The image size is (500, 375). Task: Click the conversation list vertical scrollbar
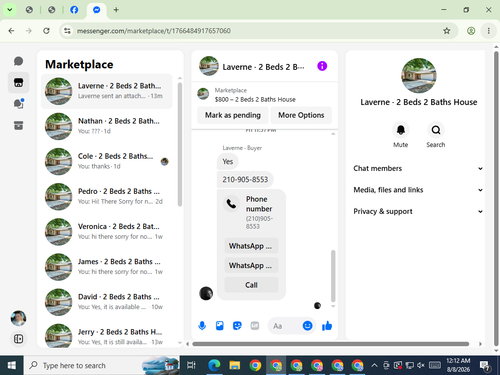click(180, 144)
